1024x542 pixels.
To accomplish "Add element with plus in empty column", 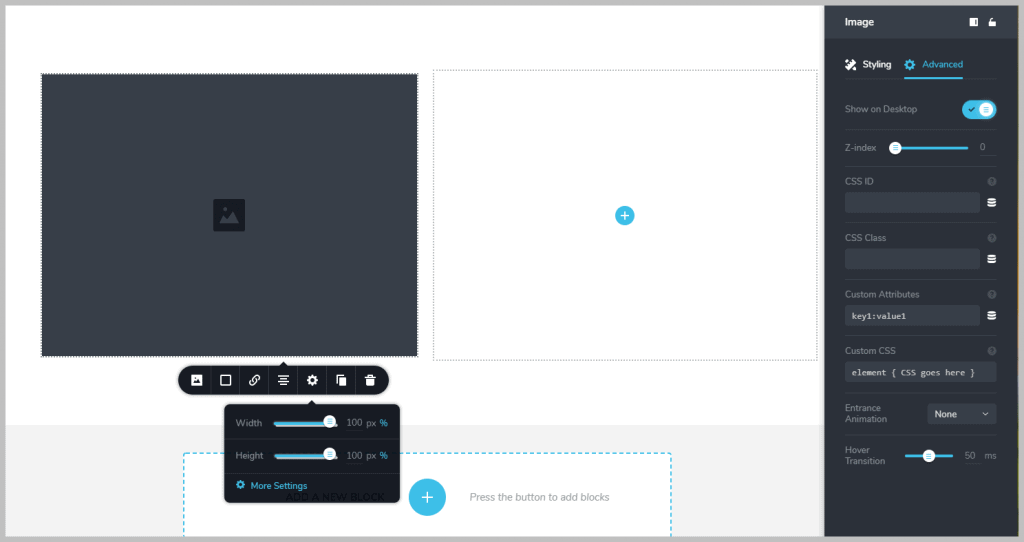I will point(625,215).
